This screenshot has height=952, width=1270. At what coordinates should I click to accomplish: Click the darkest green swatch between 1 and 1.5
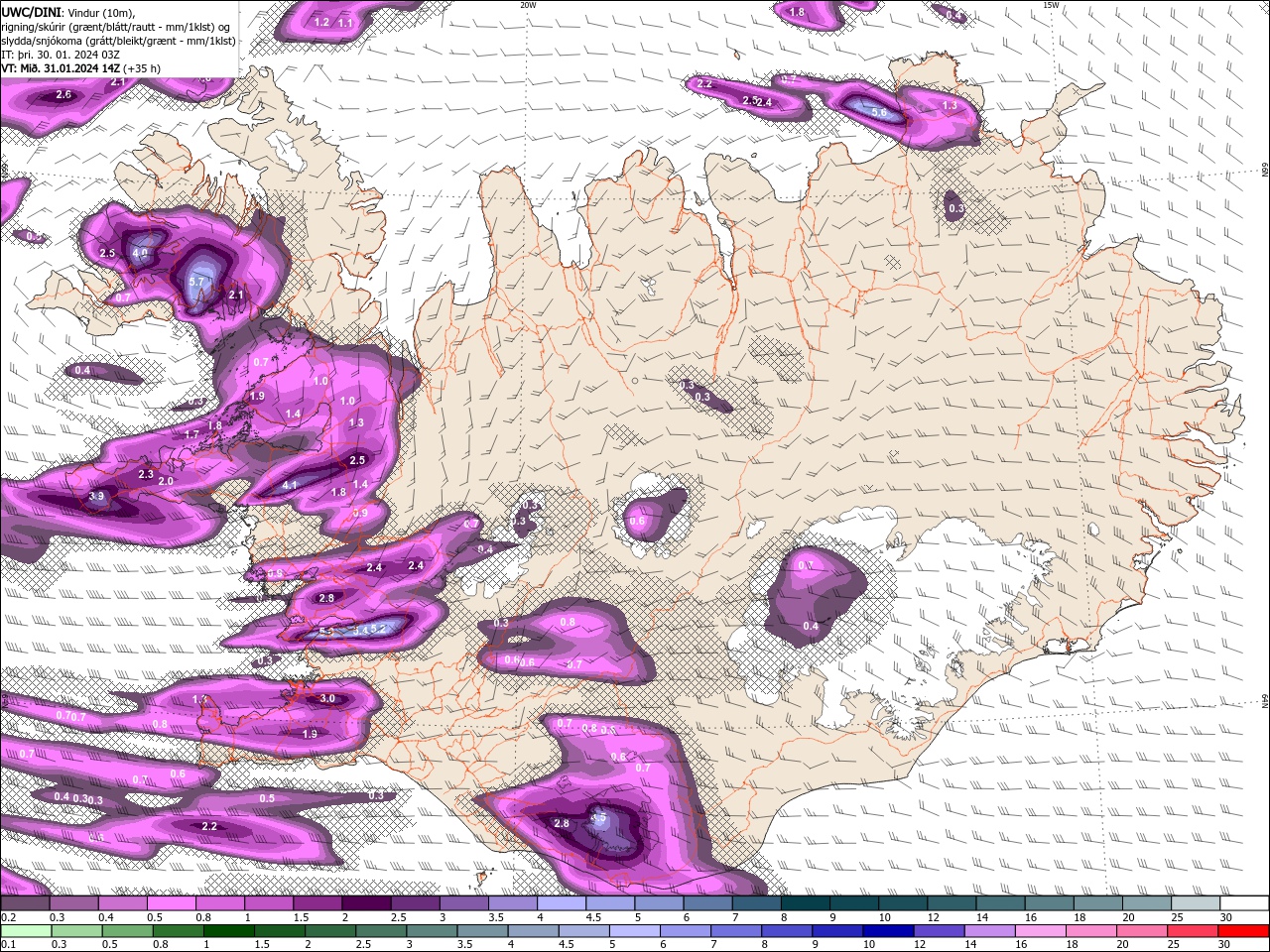228,930
